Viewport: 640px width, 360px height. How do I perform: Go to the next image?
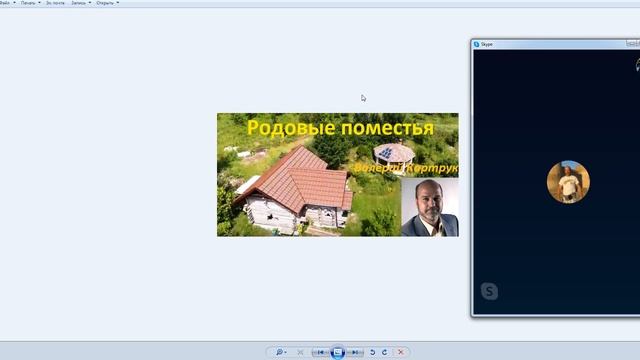coord(355,352)
